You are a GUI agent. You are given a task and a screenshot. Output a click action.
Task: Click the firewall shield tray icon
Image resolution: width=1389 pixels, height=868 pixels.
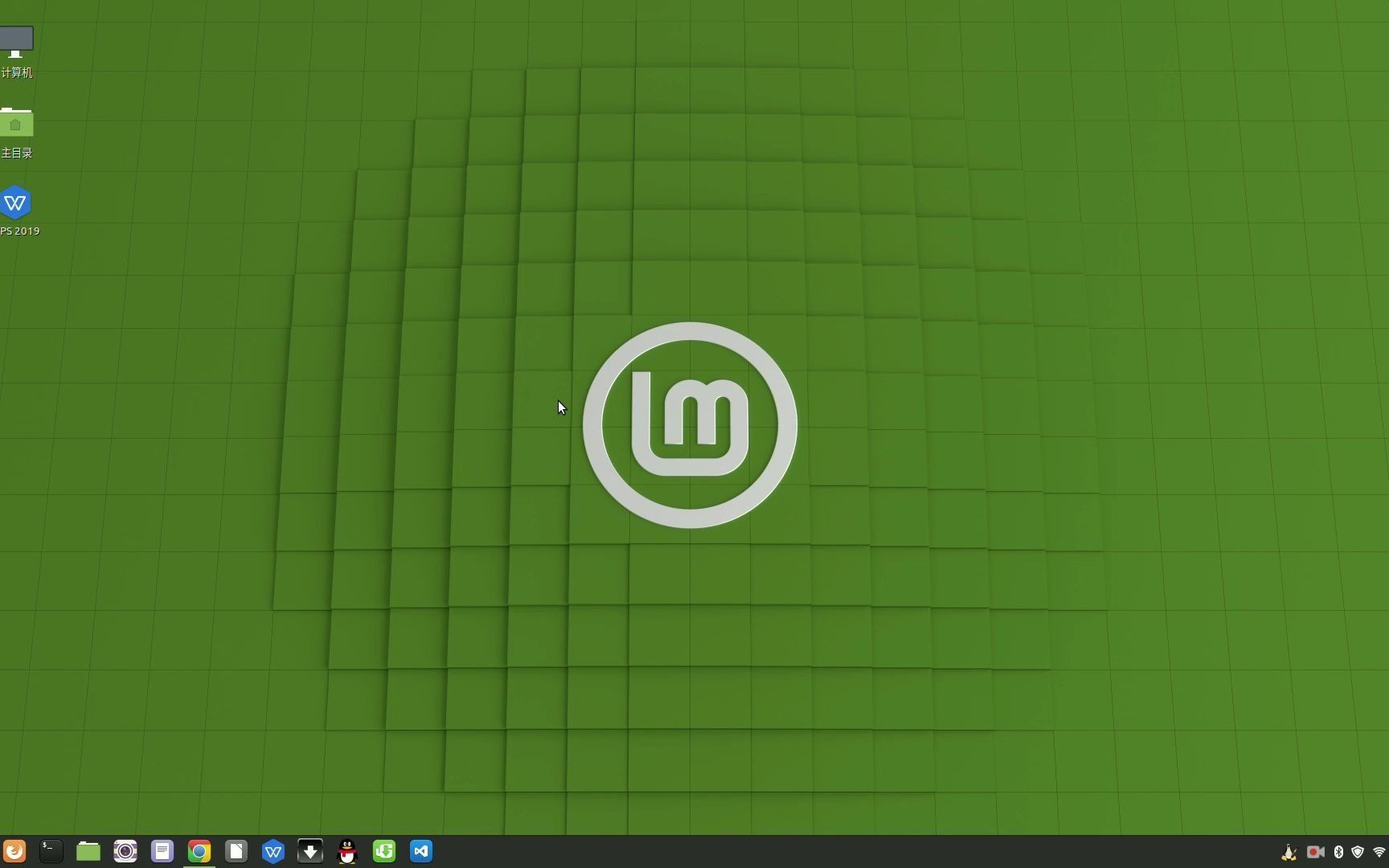(1358, 852)
